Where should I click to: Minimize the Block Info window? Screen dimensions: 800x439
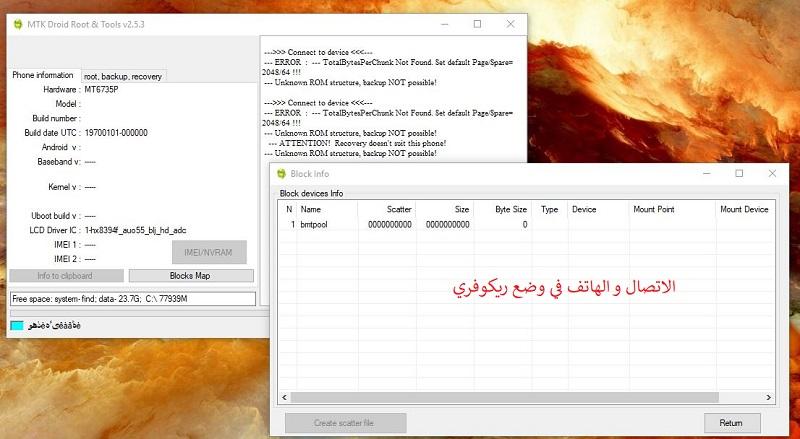(707, 174)
